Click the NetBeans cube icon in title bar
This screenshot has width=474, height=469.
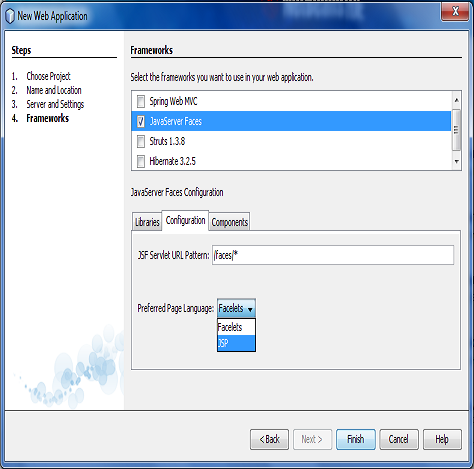pos(10,16)
